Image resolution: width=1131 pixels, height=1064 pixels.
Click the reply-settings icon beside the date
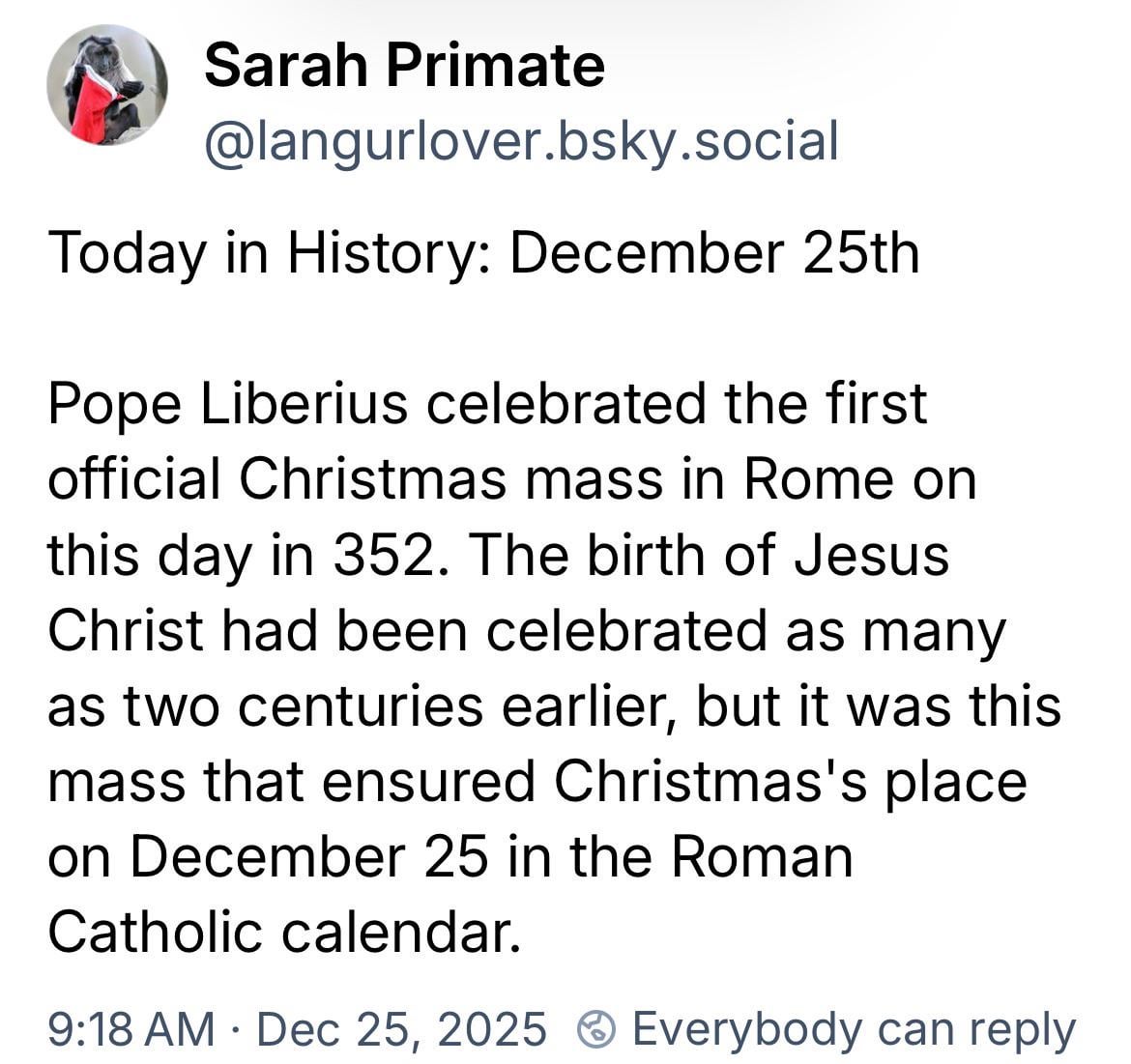click(x=595, y=1029)
